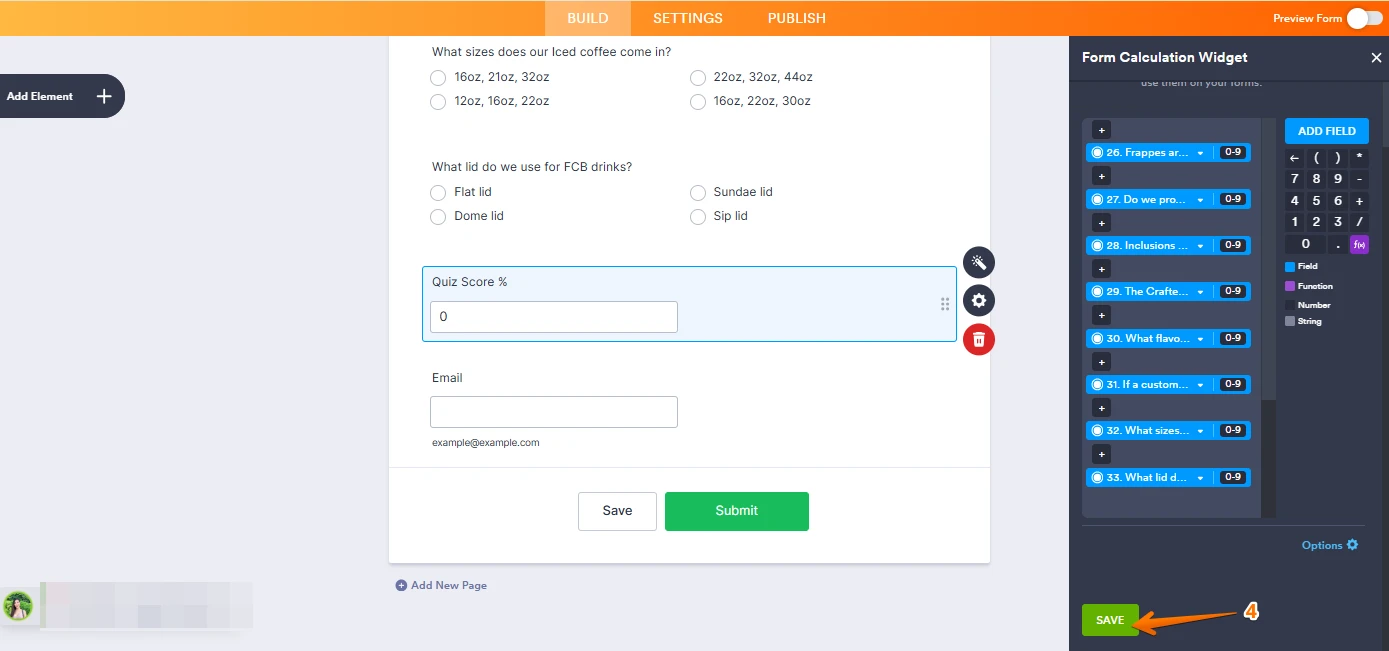Image resolution: width=1389 pixels, height=651 pixels.
Task: Open the PUBLISH tab
Action: pos(795,17)
